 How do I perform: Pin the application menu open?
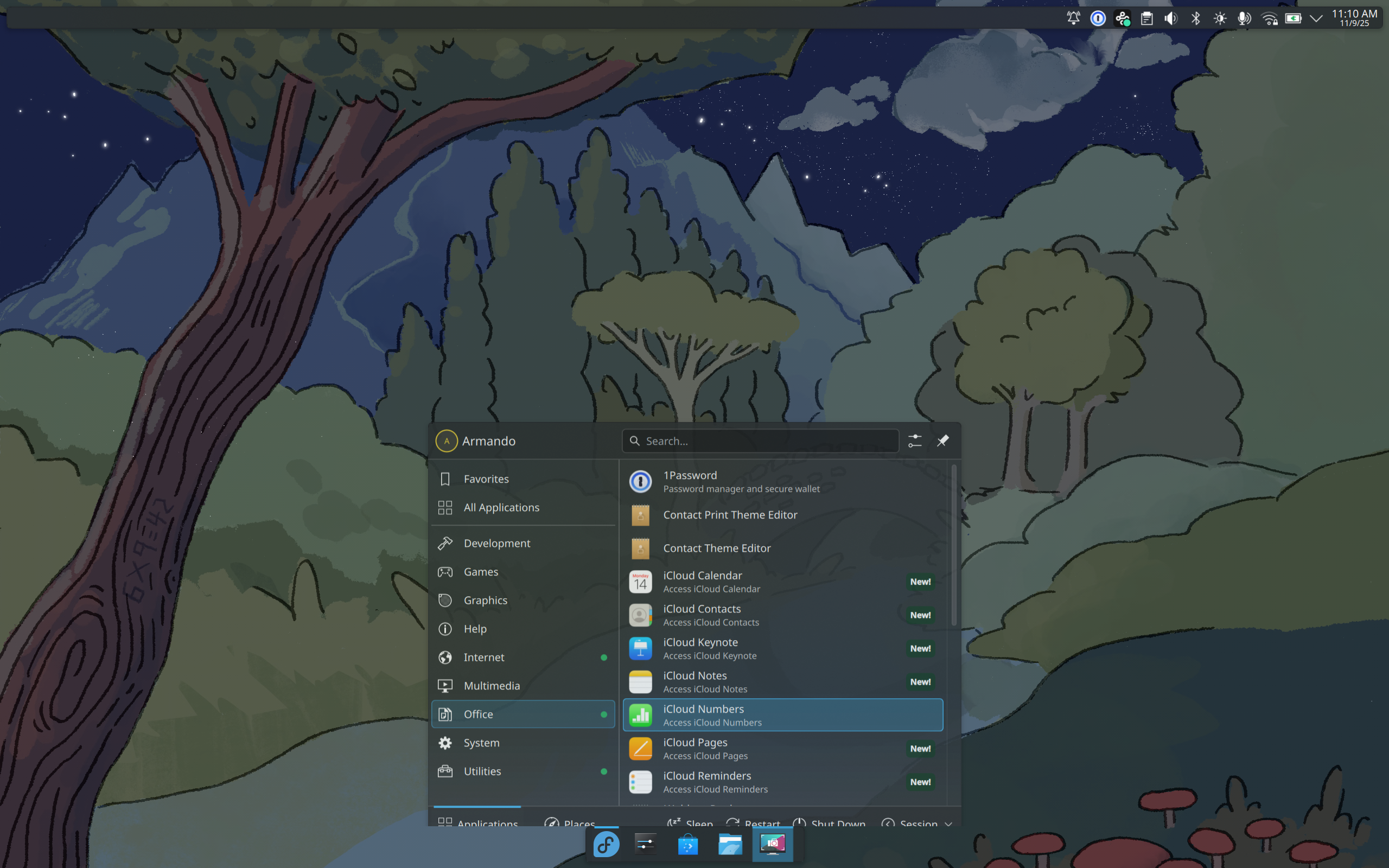942,441
